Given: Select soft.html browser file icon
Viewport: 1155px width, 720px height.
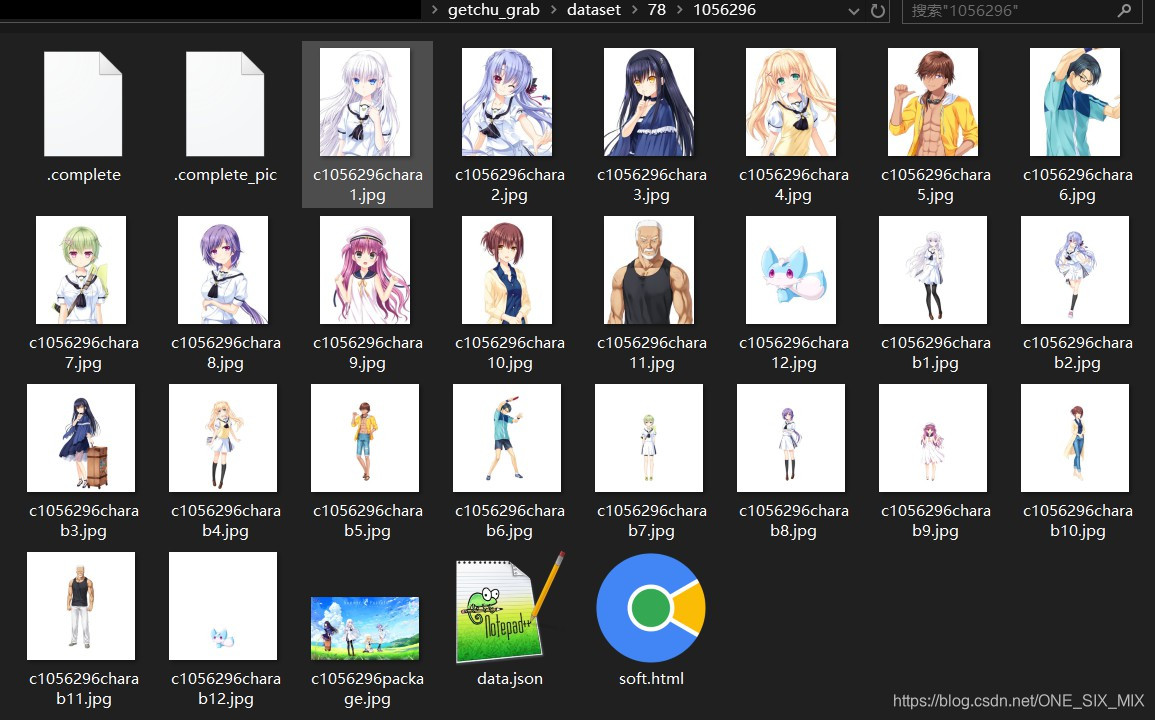Looking at the screenshot, I should coord(651,608).
